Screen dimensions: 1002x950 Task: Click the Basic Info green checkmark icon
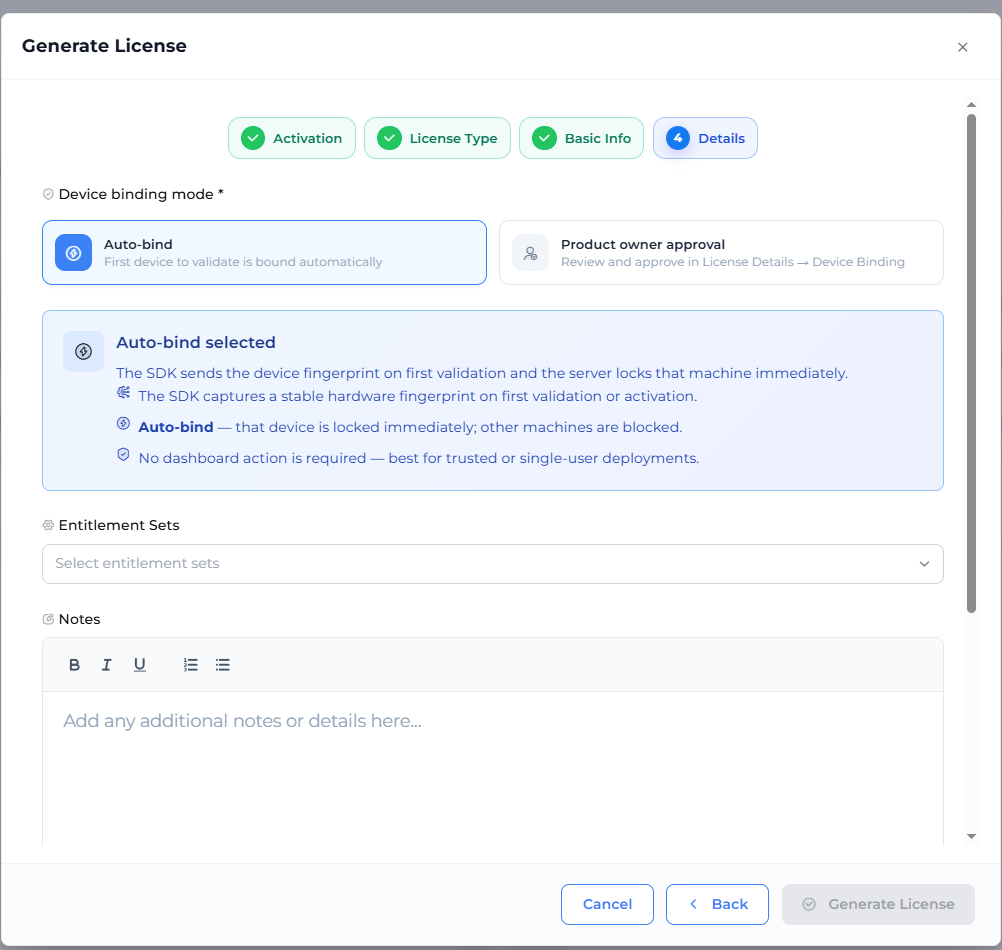(x=544, y=138)
